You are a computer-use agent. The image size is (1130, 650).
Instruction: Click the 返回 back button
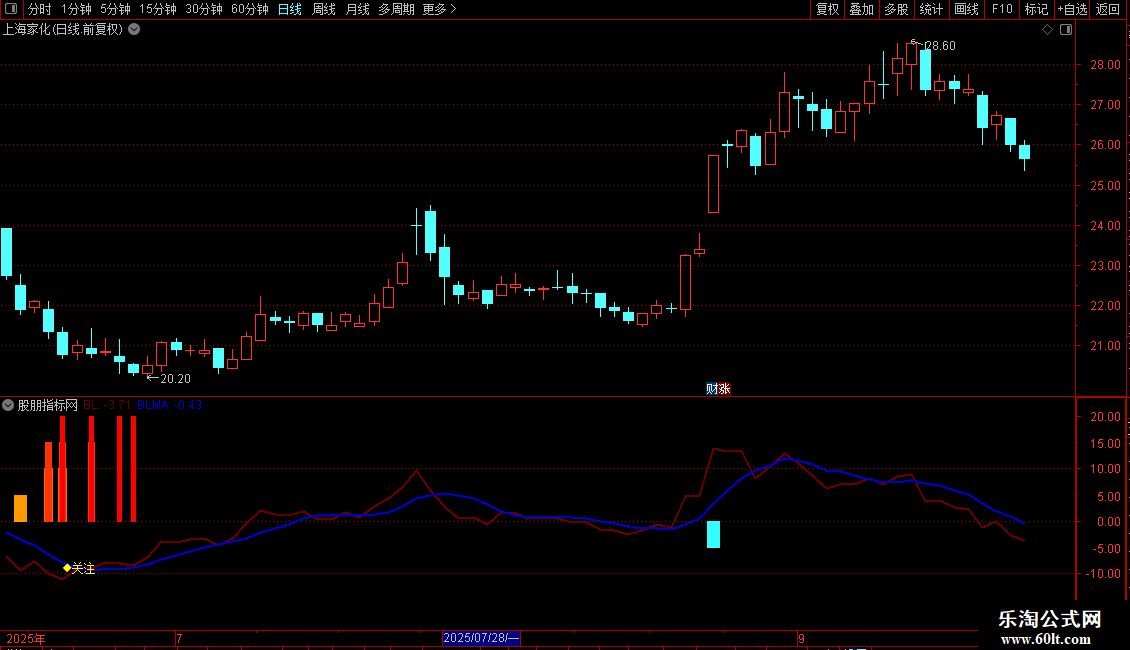[1108, 9]
